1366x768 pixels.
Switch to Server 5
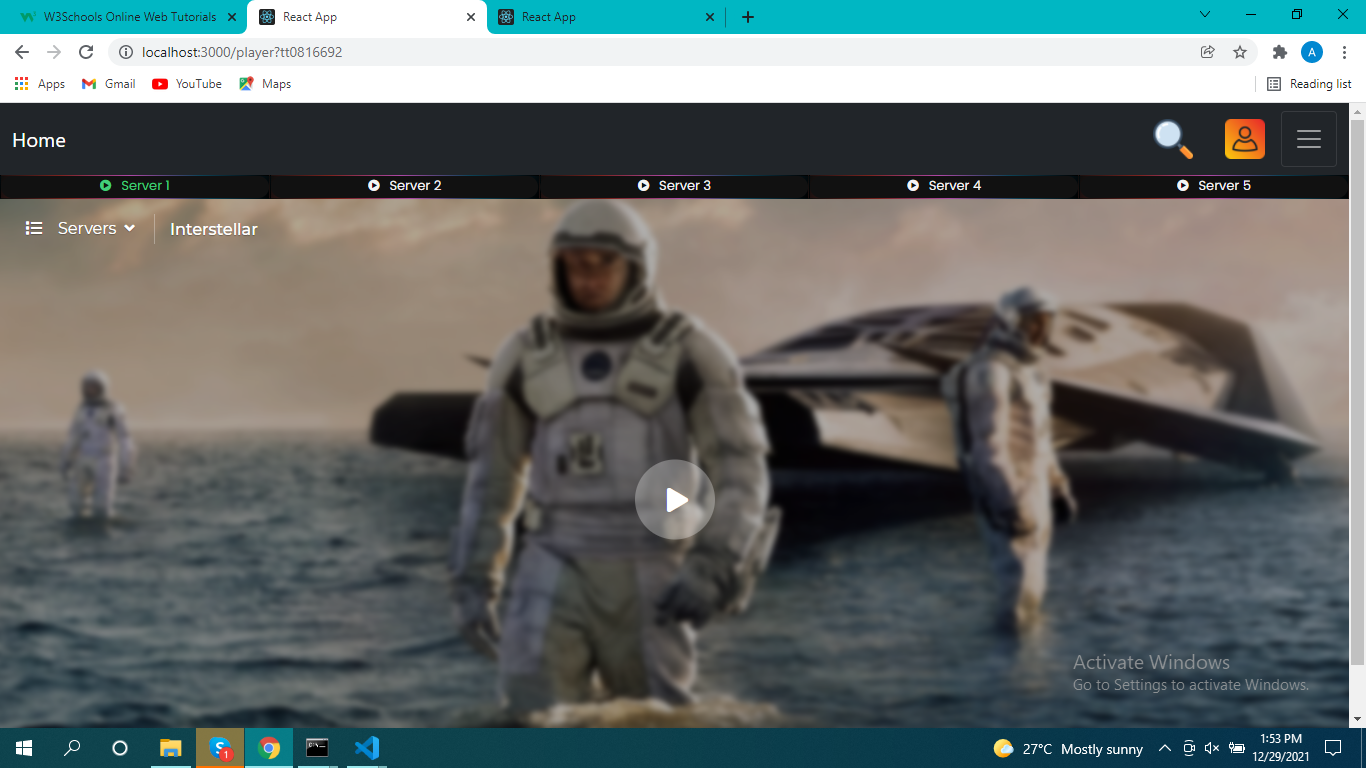pos(1215,186)
